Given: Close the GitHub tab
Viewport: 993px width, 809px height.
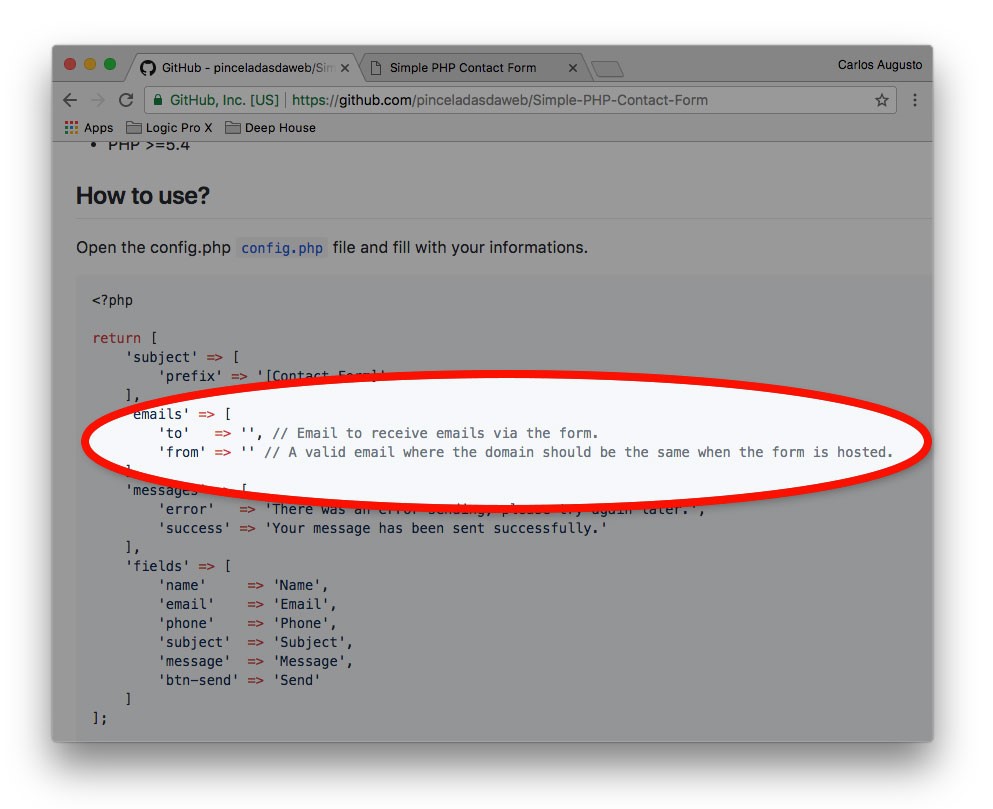Looking at the screenshot, I should [x=345, y=68].
